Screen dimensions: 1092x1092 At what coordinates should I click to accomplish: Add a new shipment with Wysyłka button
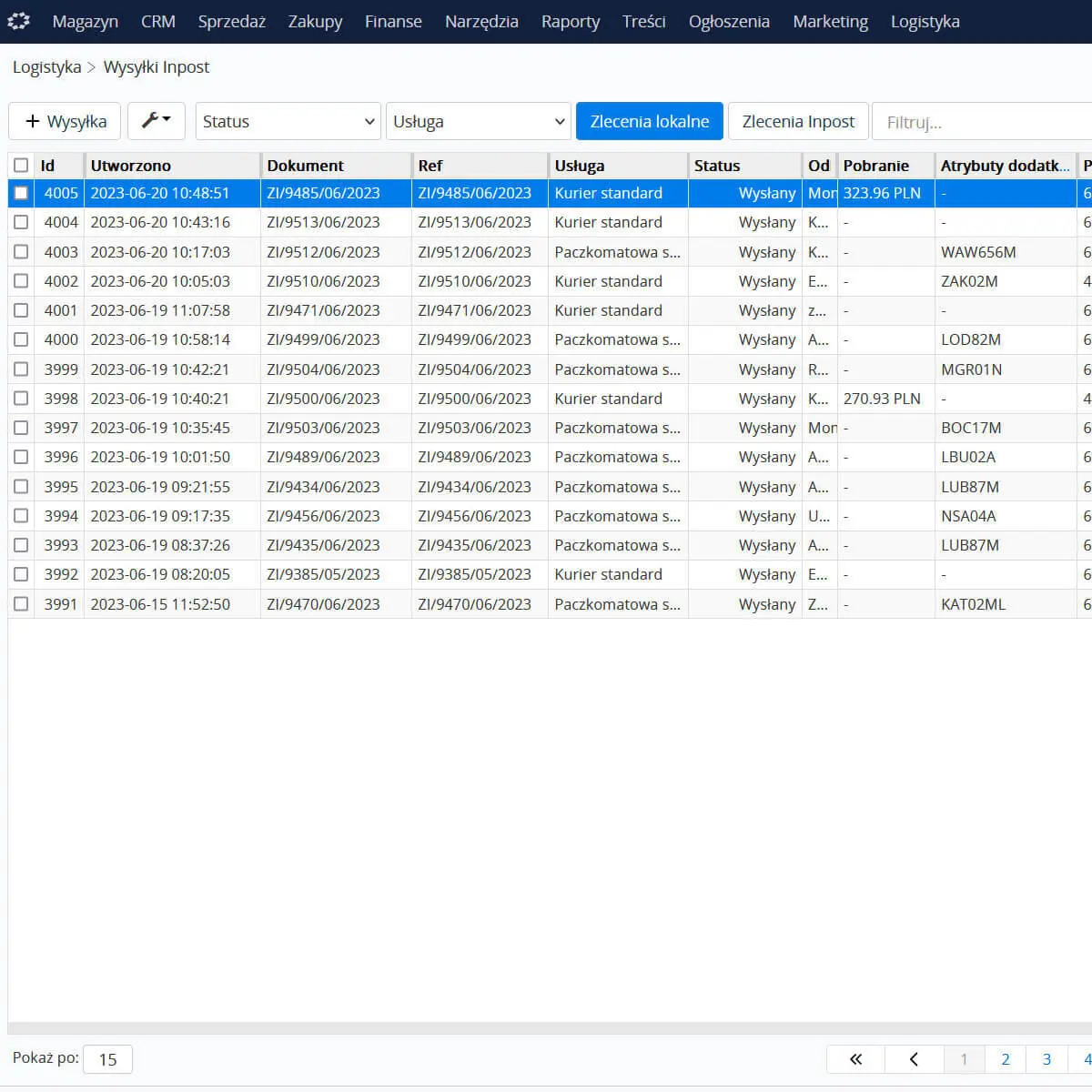pos(65,121)
